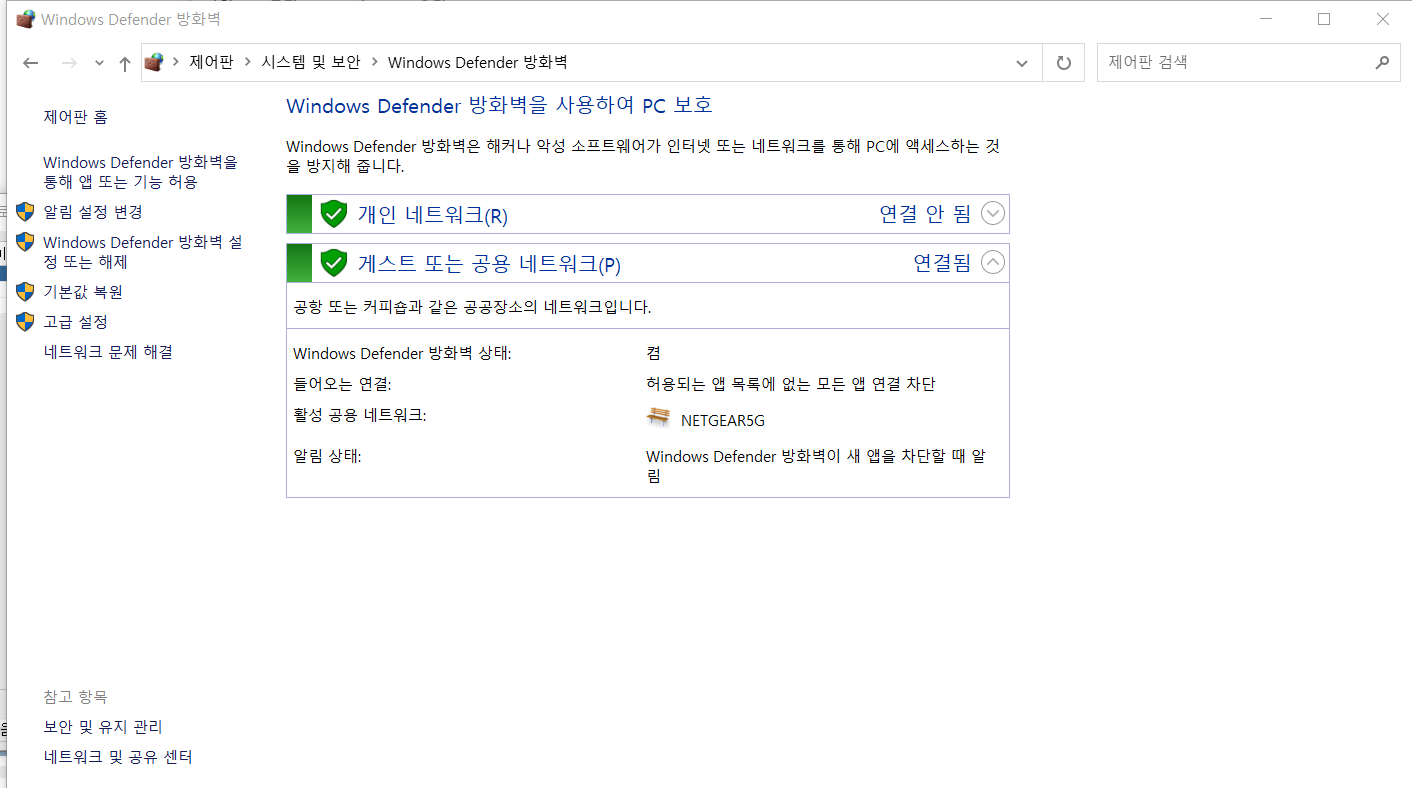Click 들어오는 연결 label
Viewport: 1412px width, 788px height.
click(342, 384)
